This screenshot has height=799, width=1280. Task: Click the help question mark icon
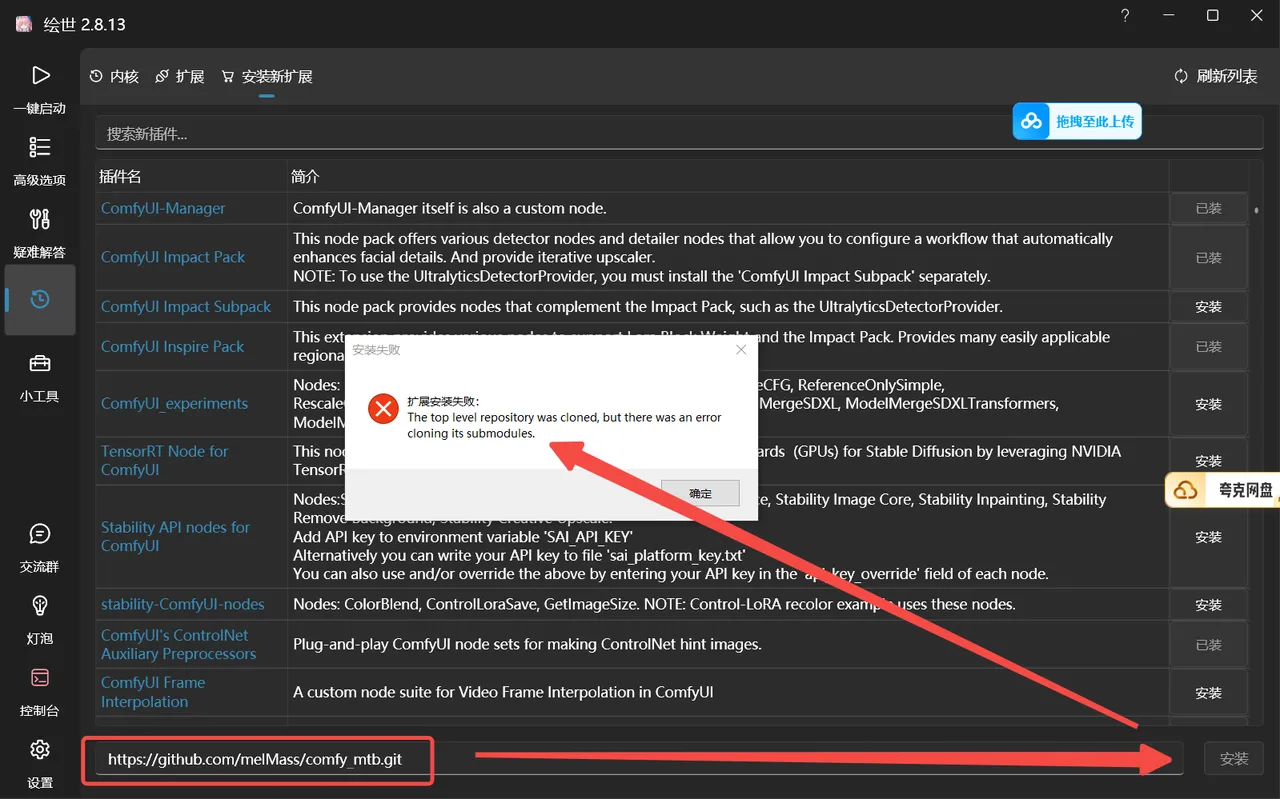1125,16
